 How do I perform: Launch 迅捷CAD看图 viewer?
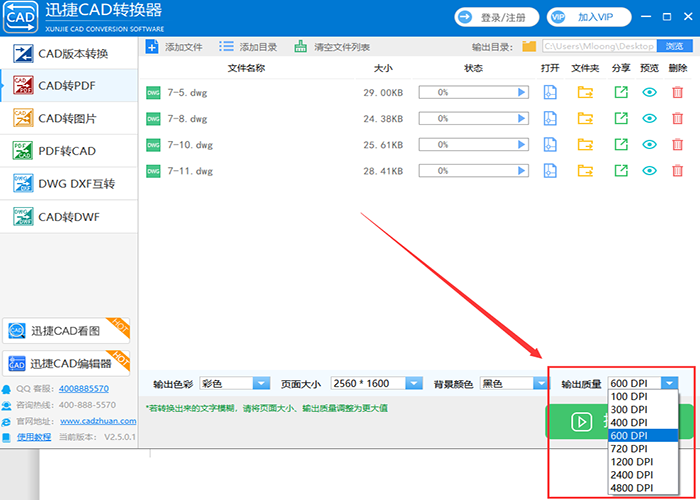click(66, 331)
